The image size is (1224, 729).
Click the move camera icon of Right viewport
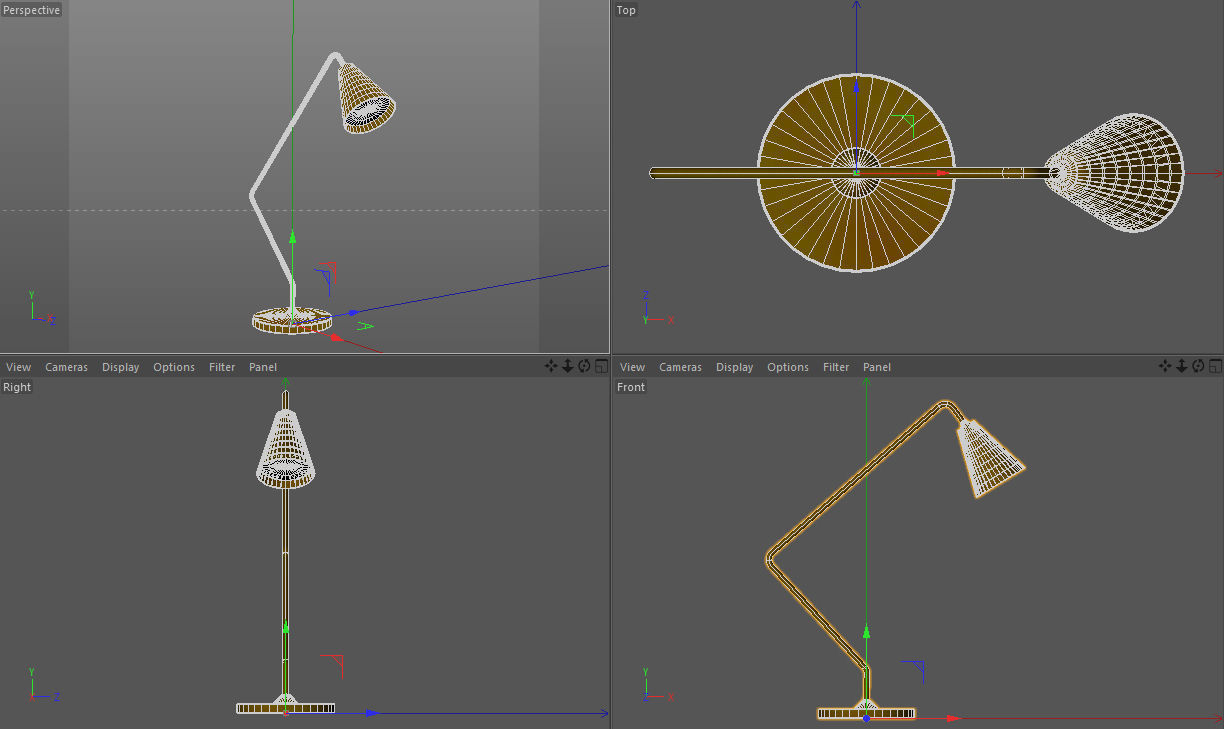pyautogui.click(x=551, y=366)
